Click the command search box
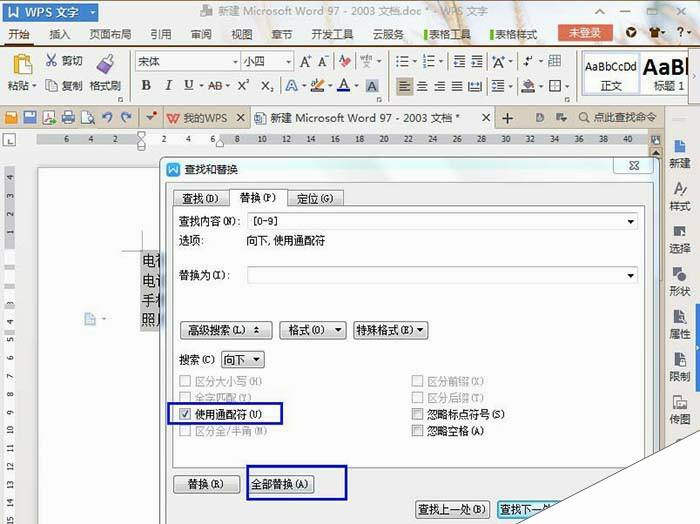Screen dimensions: 700x524 [618, 118]
